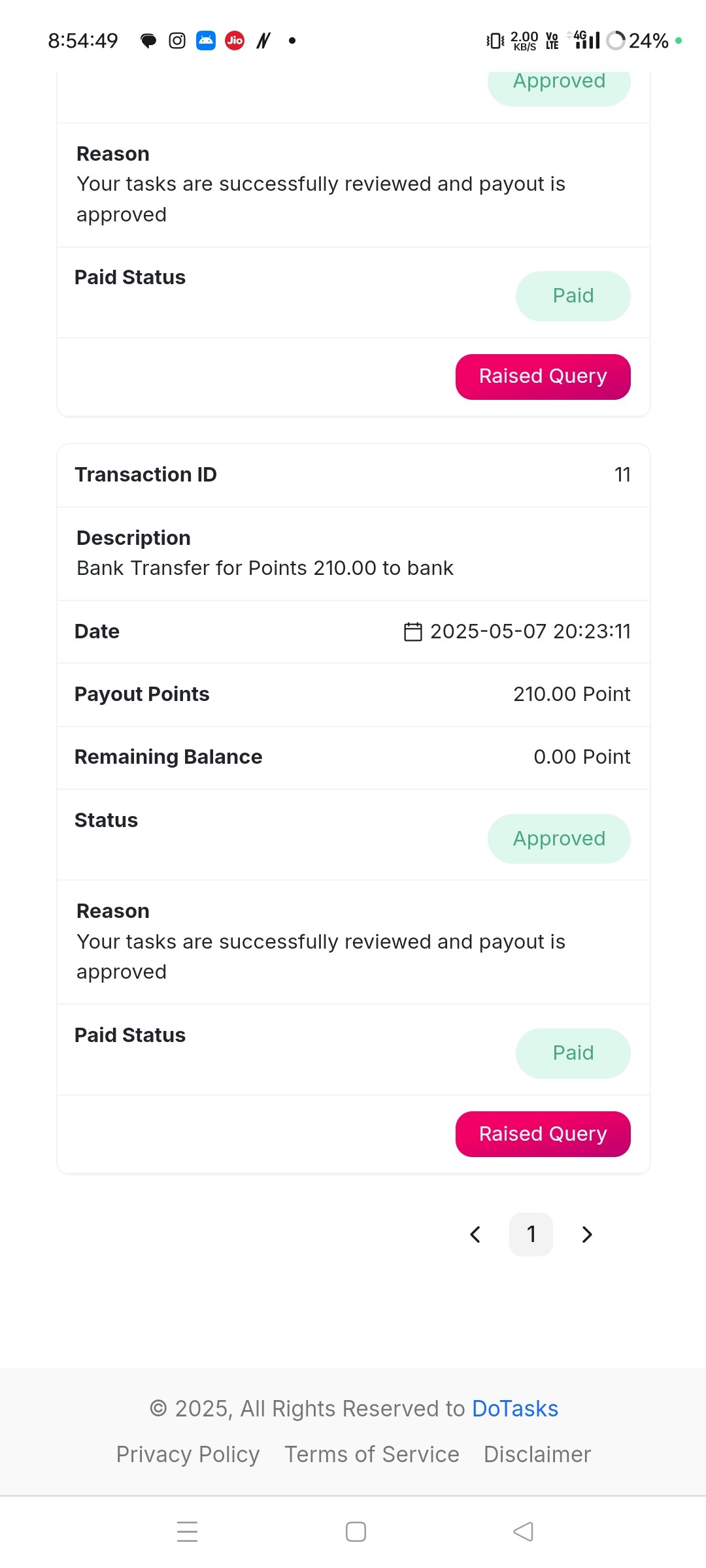Tap the Instagram notification icon

[x=177, y=41]
